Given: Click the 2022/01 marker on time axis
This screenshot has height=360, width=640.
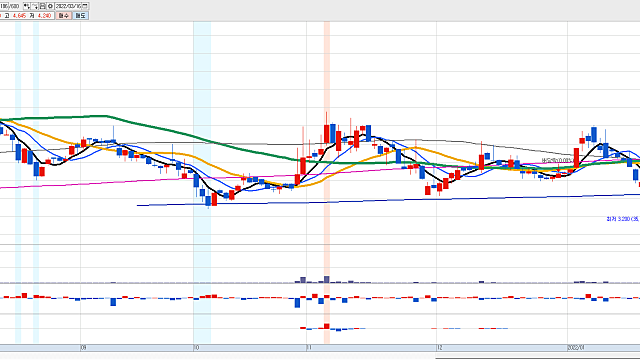Looking at the screenshot, I should click(x=576, y=348).
